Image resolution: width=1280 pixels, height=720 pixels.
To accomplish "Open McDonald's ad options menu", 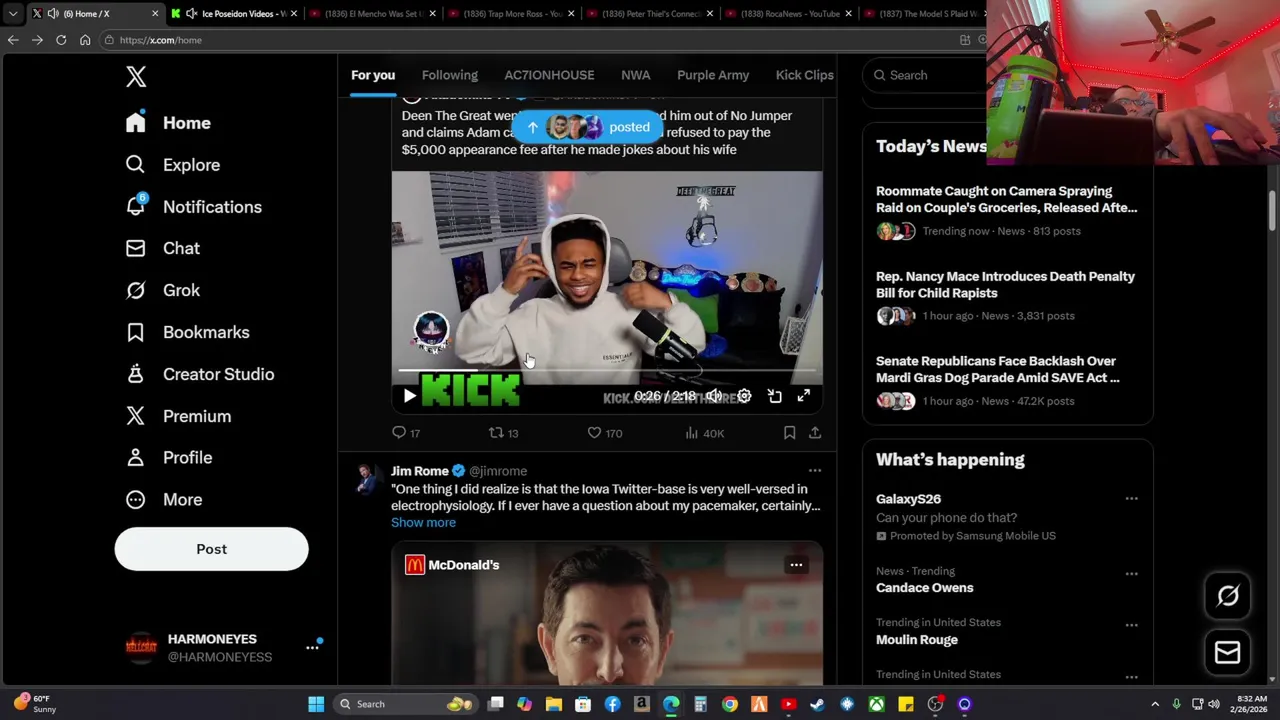I will pyautogui.click(x=796, y=565).
